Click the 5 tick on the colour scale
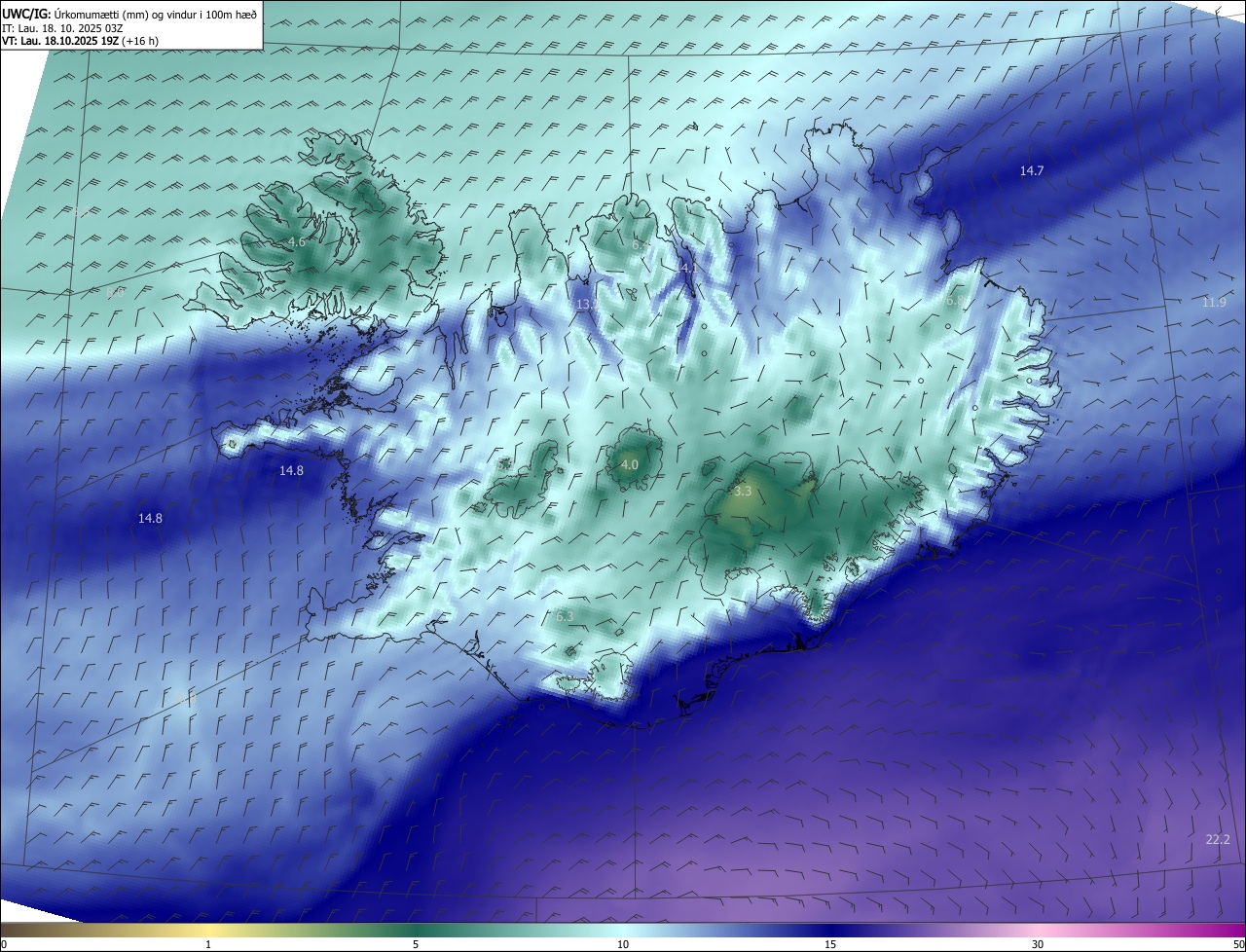 [x=416, y=944]
